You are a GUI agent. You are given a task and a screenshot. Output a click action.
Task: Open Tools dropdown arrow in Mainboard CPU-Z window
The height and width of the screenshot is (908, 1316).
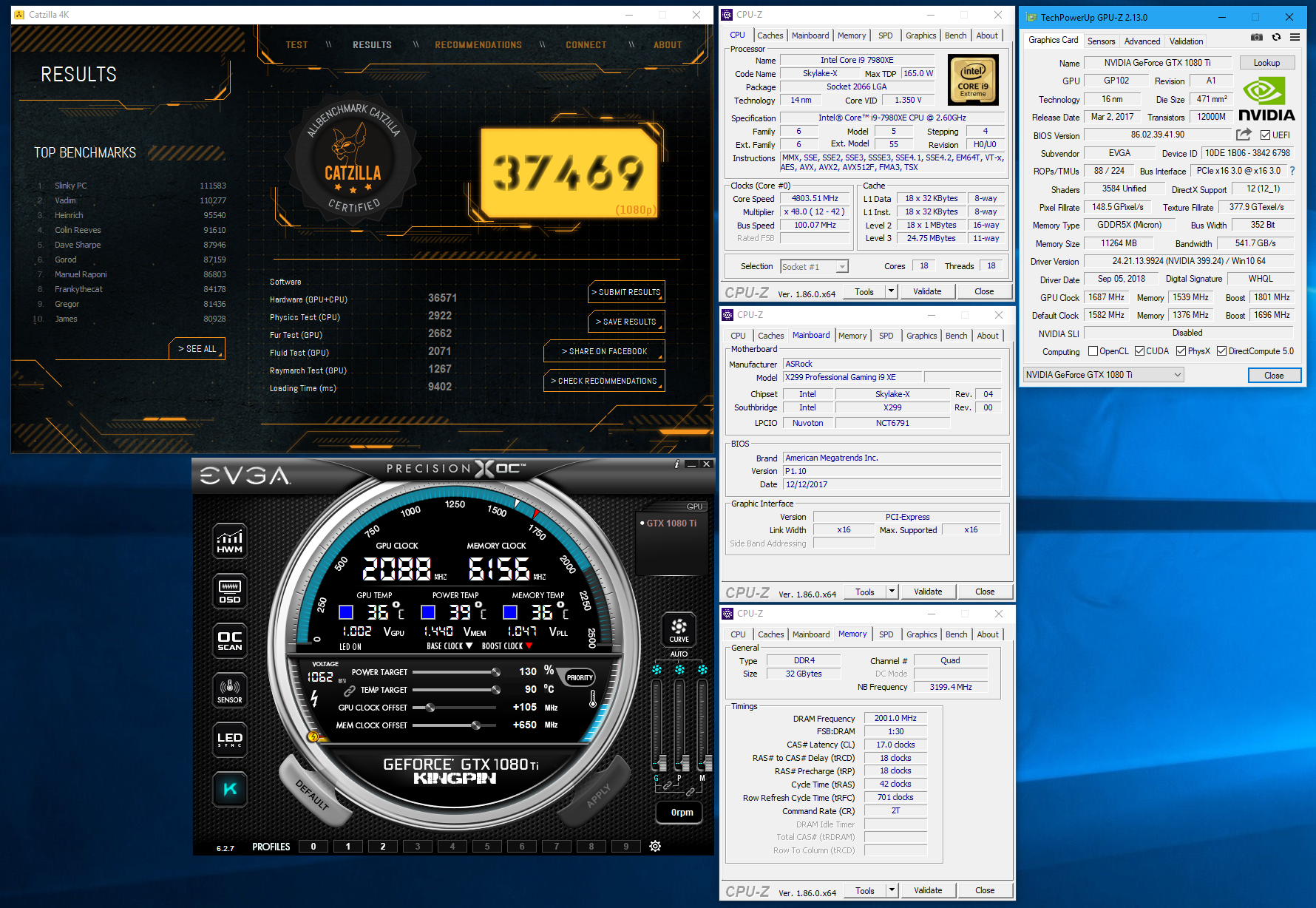coord(892,592)
